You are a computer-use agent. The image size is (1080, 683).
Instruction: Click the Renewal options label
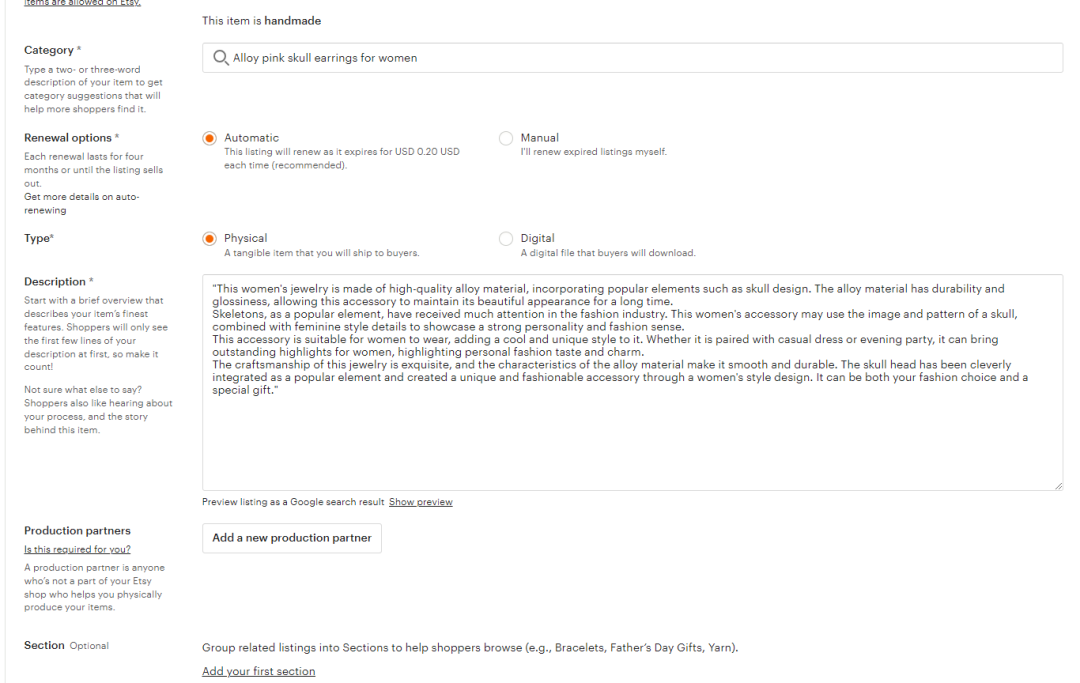pos(69,138)
